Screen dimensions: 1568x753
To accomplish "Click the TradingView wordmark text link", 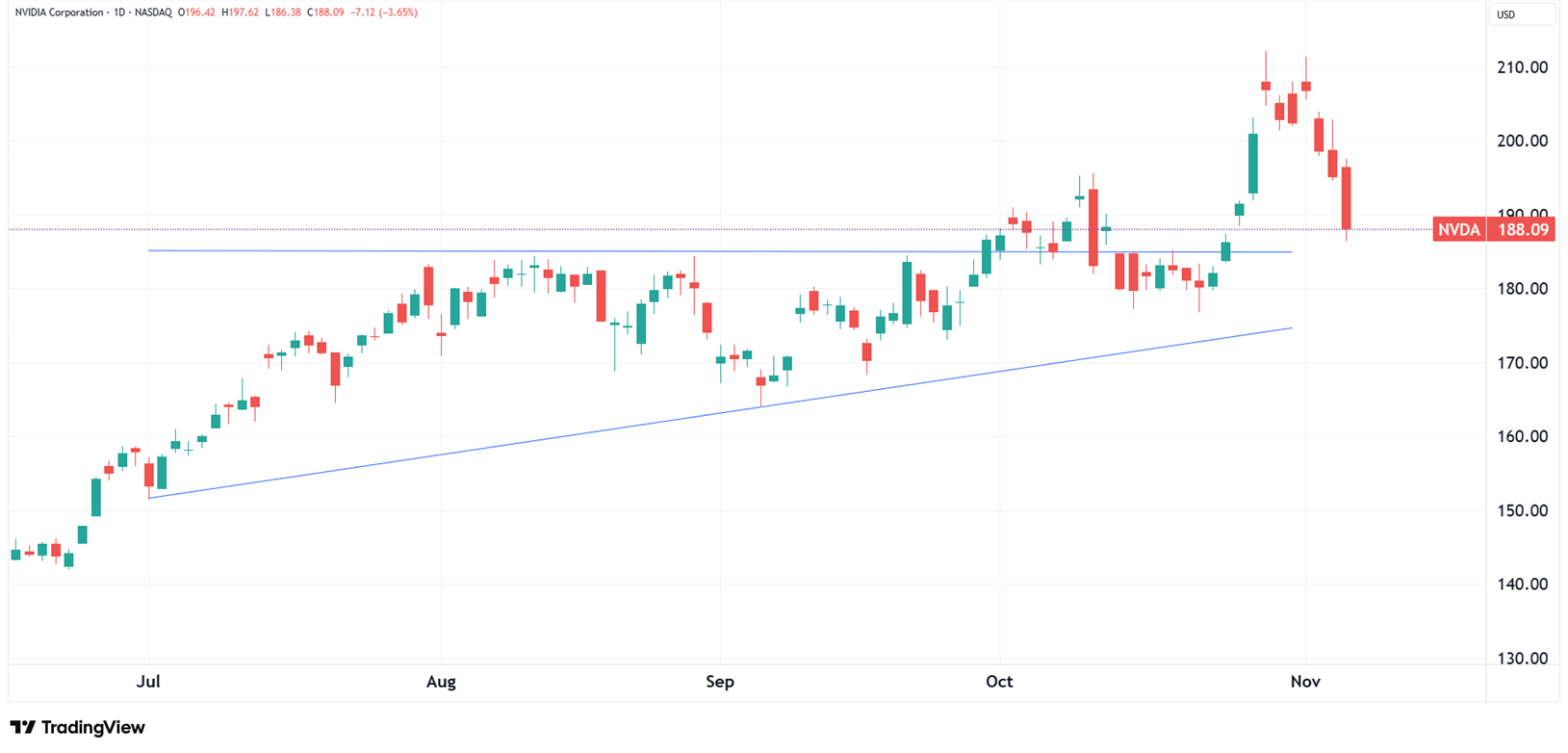I will [93, 728].
